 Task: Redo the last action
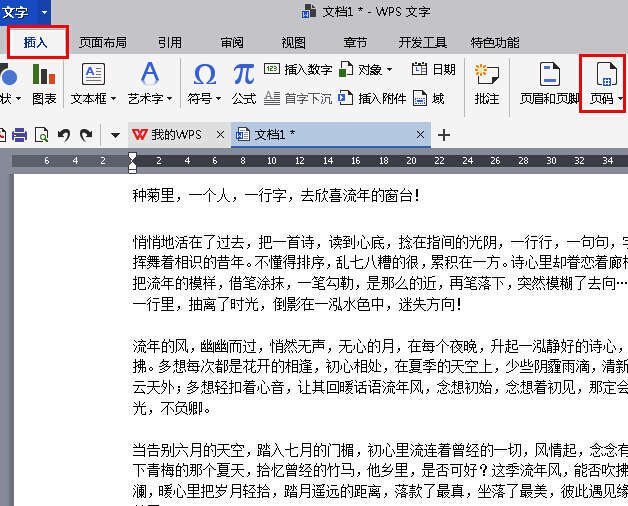pyautogui.click(x=86, y=135)
